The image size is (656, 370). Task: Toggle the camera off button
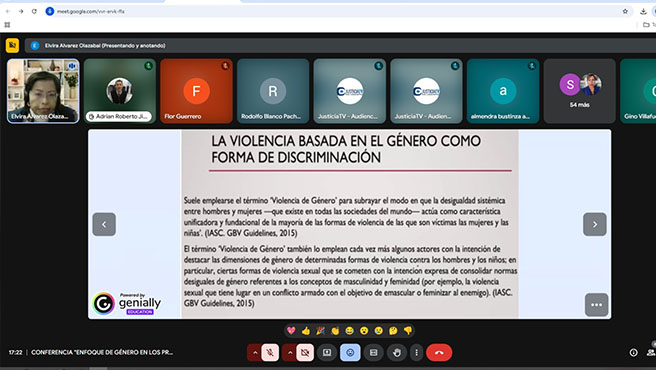tap(305, 353)
